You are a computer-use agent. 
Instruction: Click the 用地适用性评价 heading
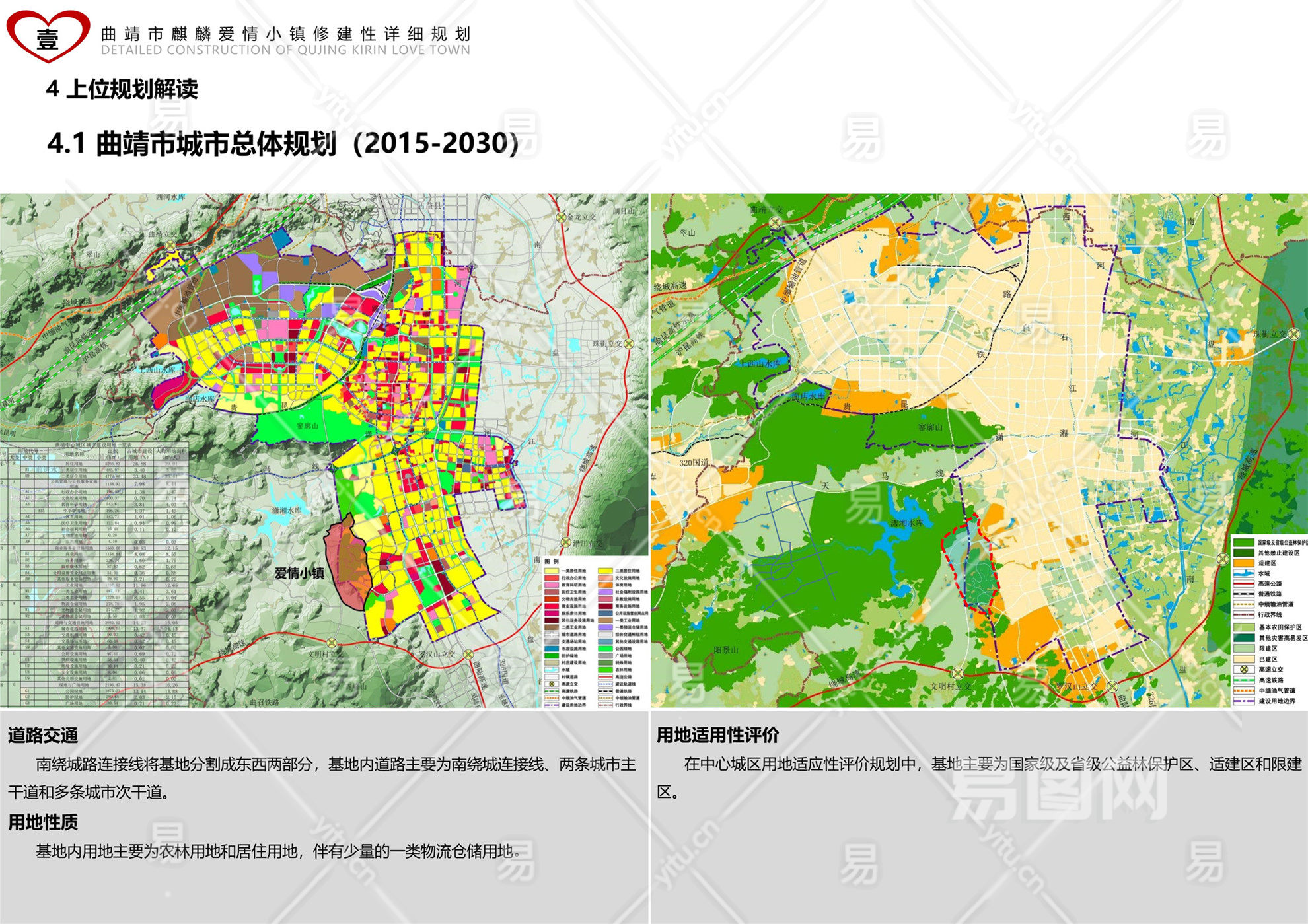[x=717, y=735]
